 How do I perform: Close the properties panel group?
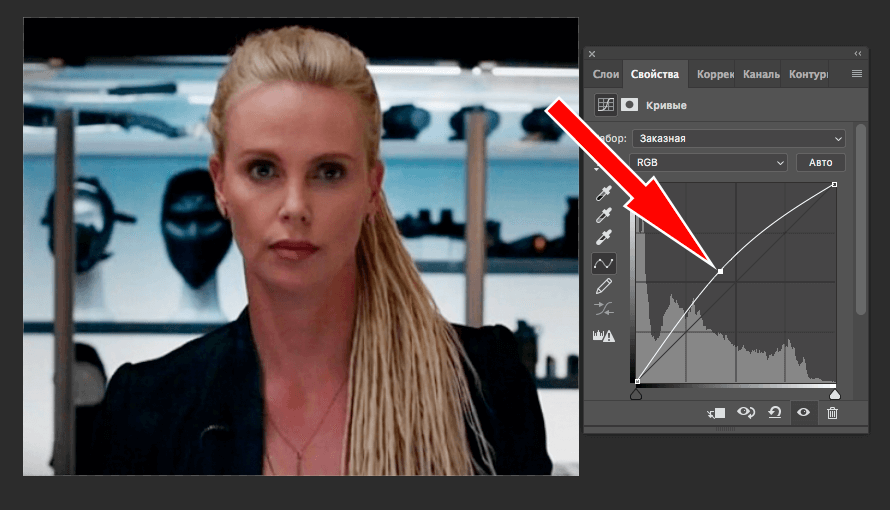click(x=592, y=54)
